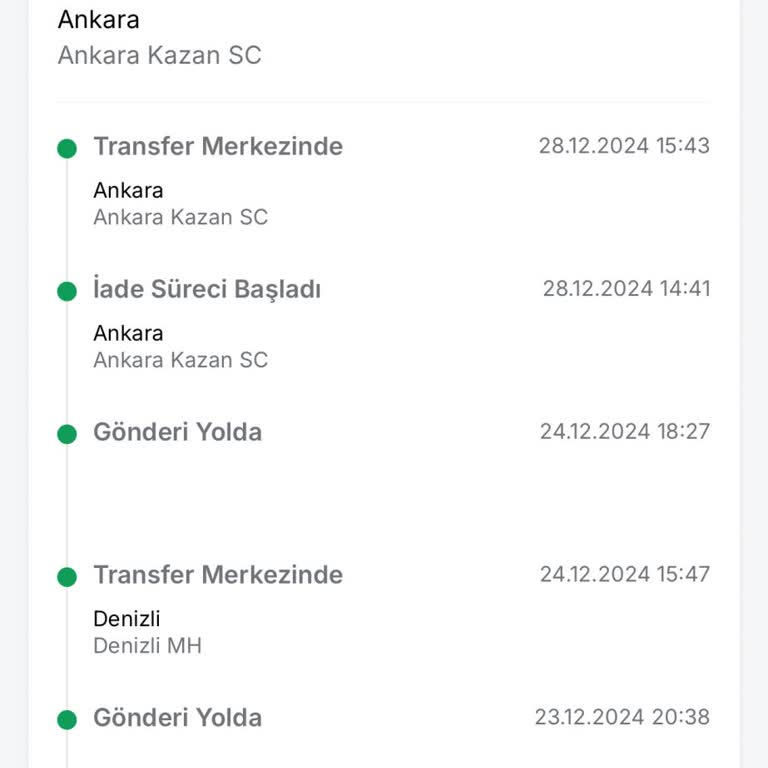Click the timestamp 24.12.2024 15:47
This screenshot has width=768, height=768.
625,574
